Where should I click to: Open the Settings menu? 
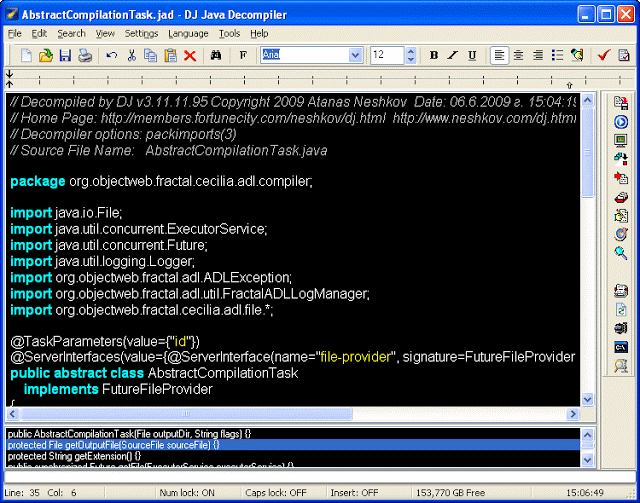pyautogui.click(x=141, y=33)
